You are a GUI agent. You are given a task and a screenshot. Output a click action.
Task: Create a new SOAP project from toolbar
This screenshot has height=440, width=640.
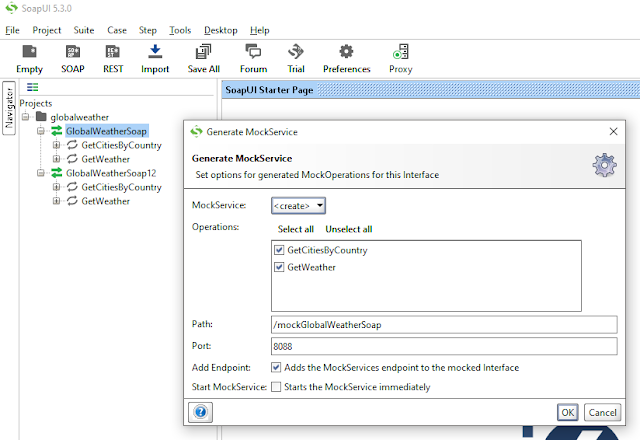(73, 52)
